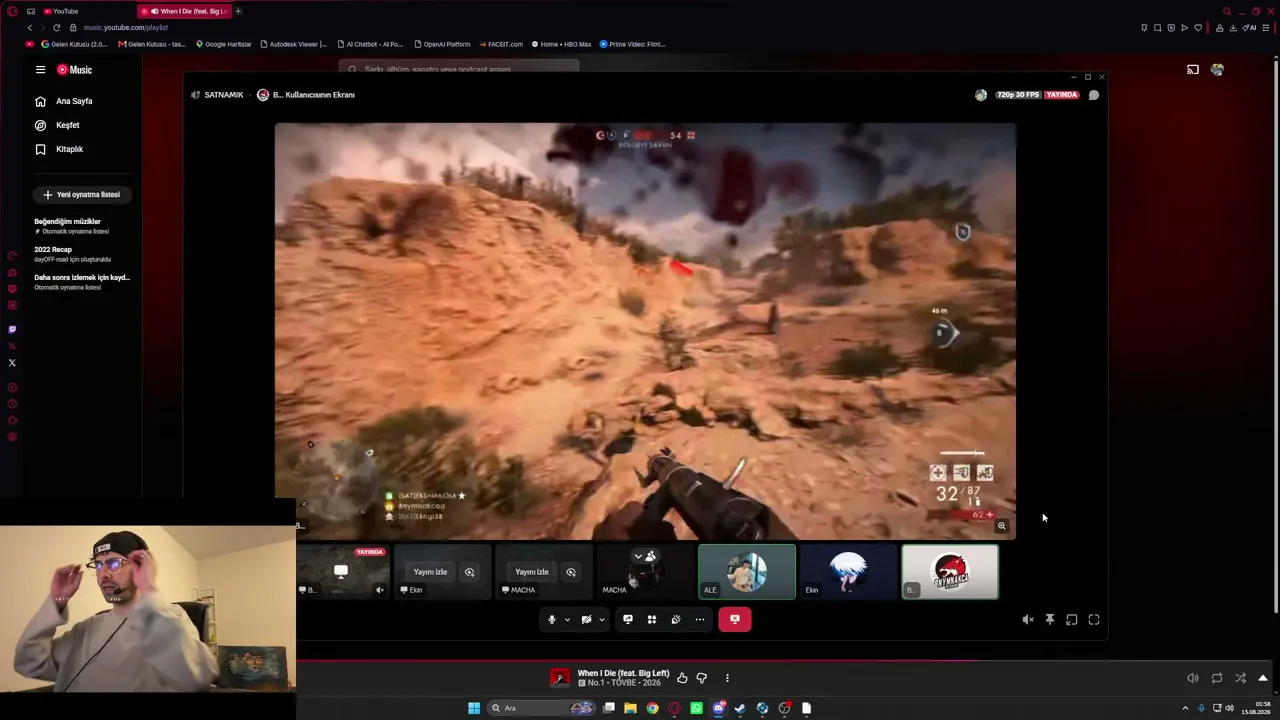Open the chat bubble icon in stream header
This screenshot has width=1280, height=720.
coord(1094,95)
